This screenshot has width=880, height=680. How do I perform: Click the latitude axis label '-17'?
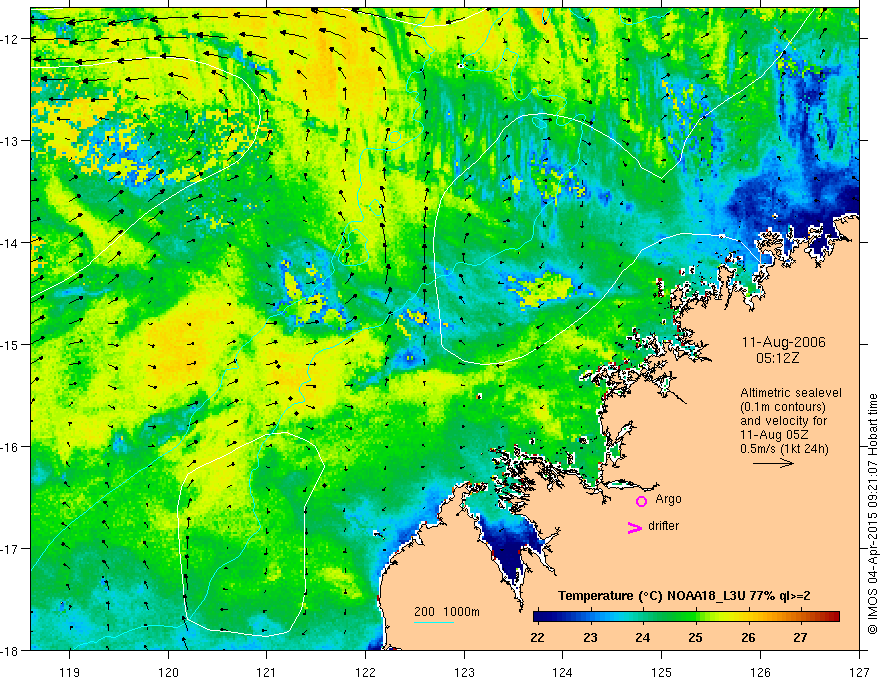pos(10,548)
